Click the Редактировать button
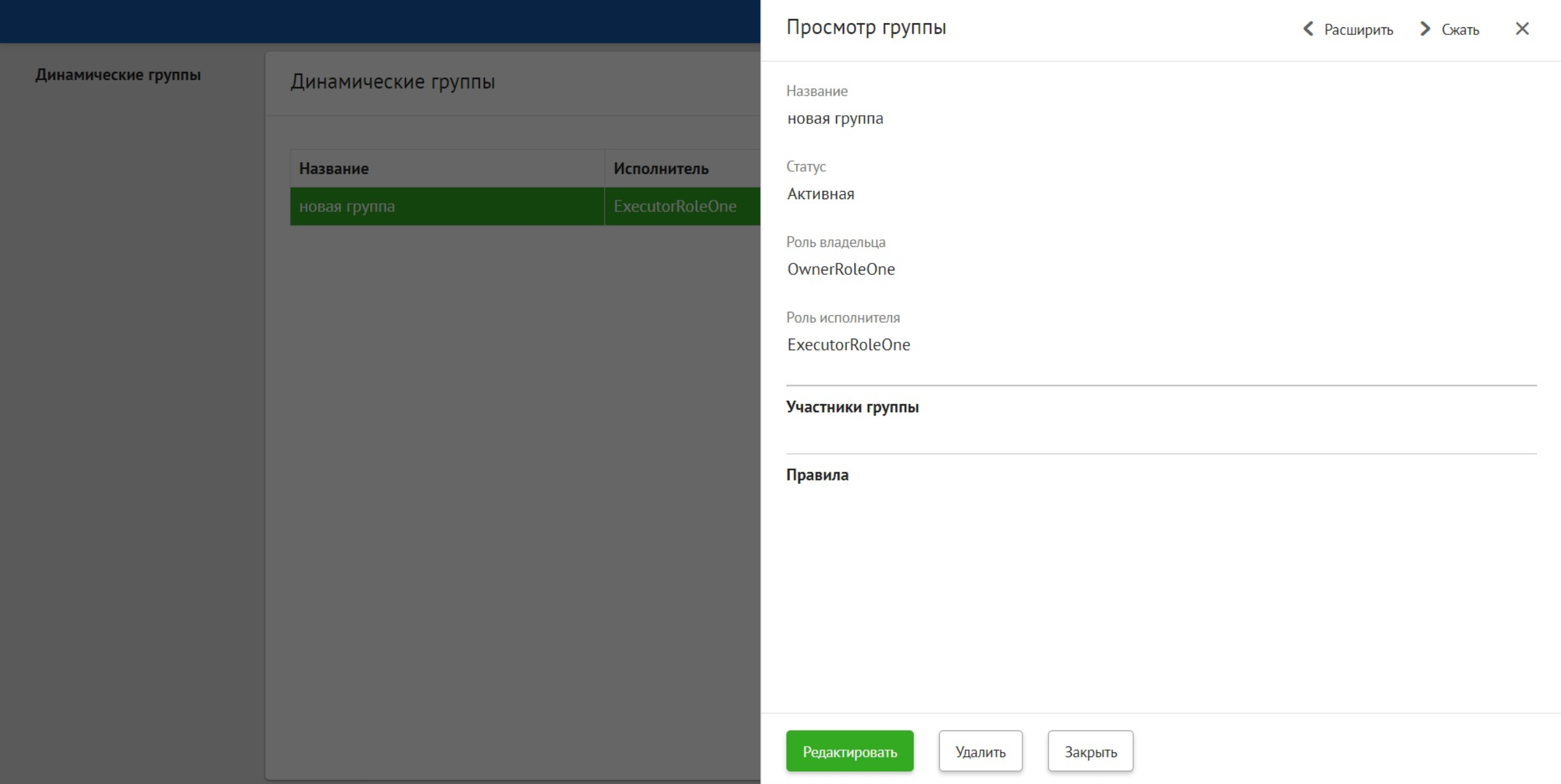 (x=849, y=751)
